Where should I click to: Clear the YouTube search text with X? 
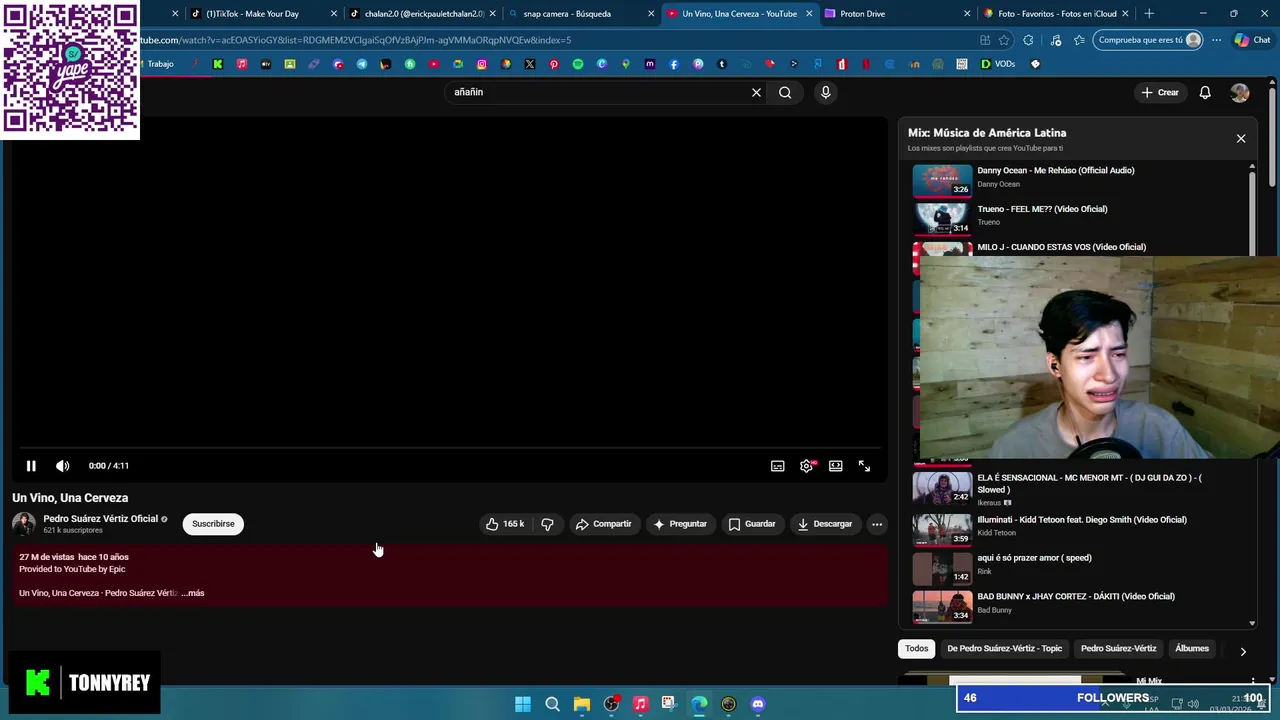(x=757, y=92)
